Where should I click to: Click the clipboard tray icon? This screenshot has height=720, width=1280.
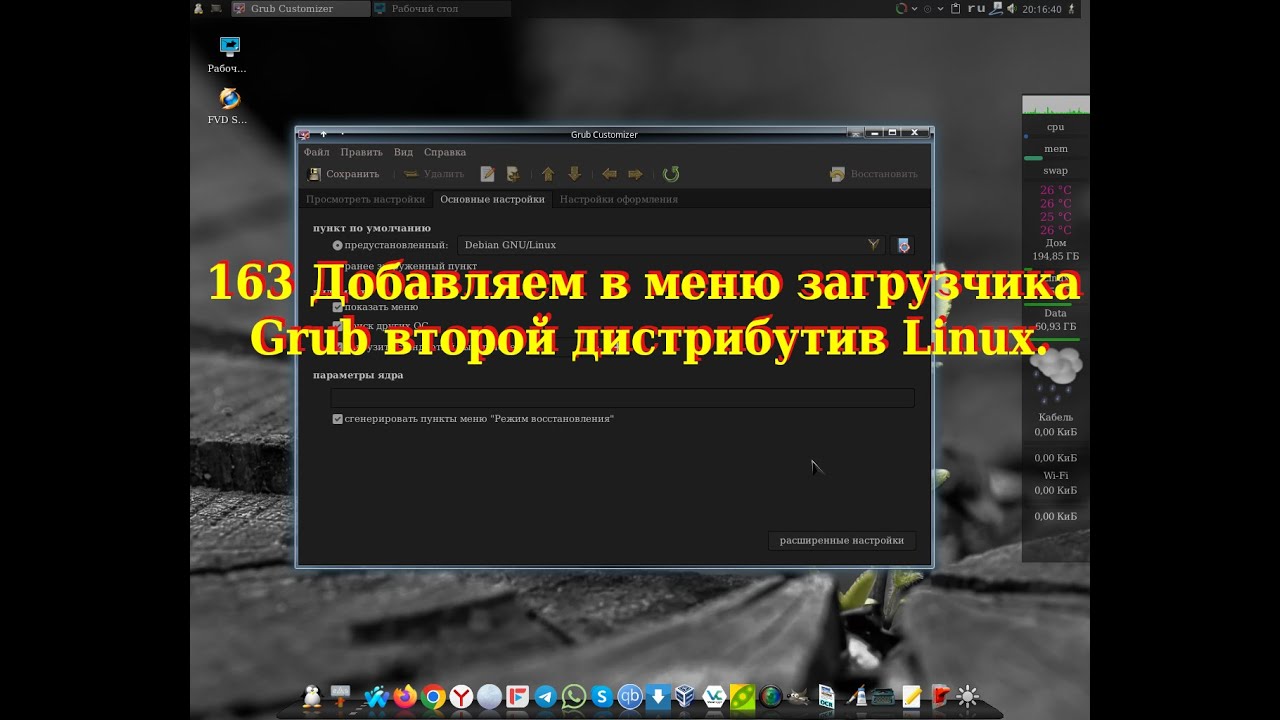(956, 9)
